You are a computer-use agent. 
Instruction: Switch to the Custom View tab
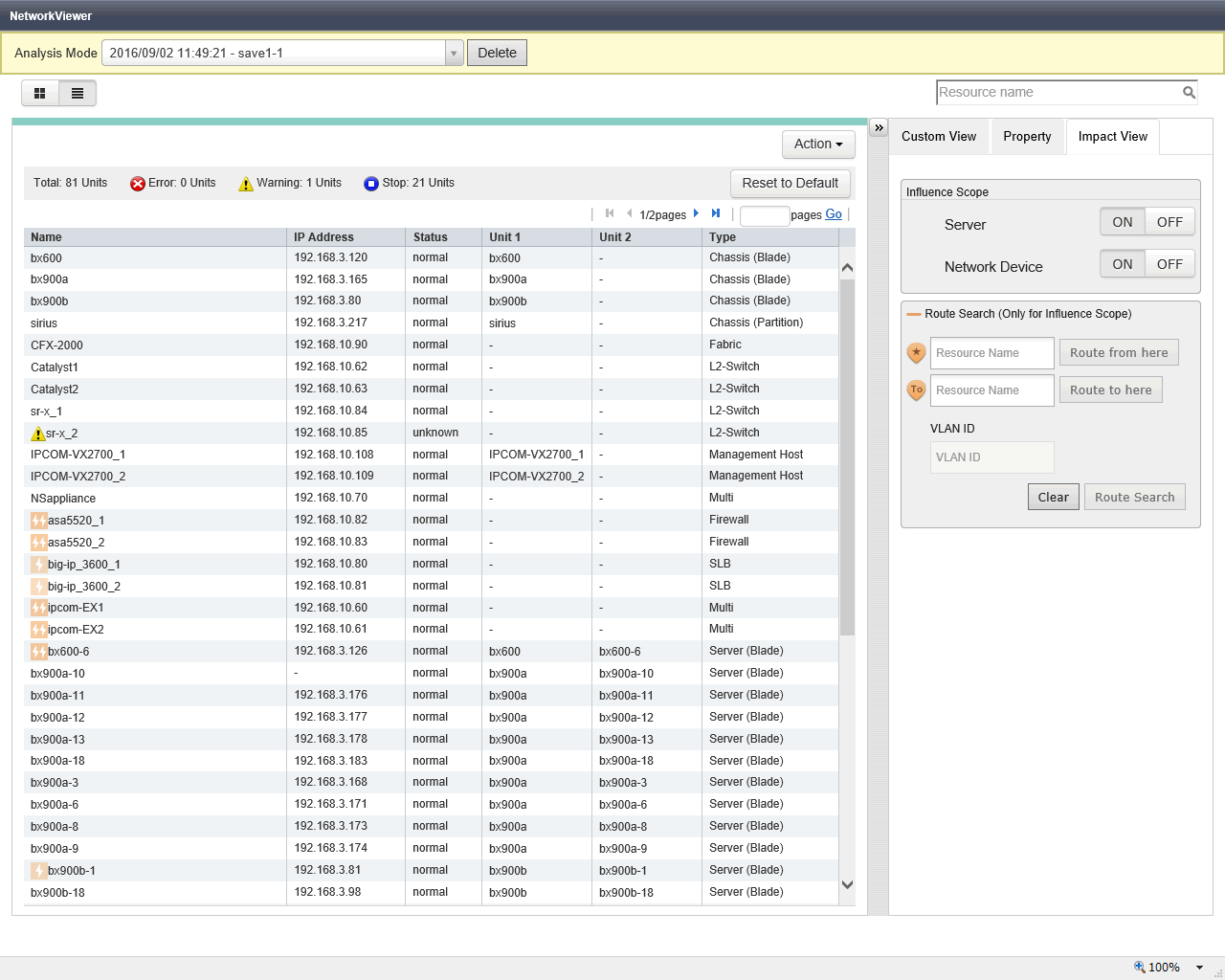(938, 137)
